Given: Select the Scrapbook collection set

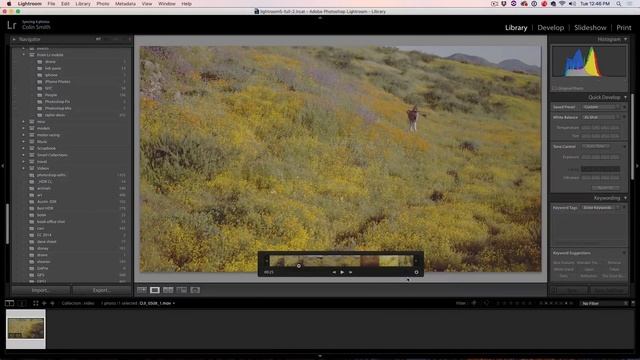Looking at the screenshot, I should (47, 148).
